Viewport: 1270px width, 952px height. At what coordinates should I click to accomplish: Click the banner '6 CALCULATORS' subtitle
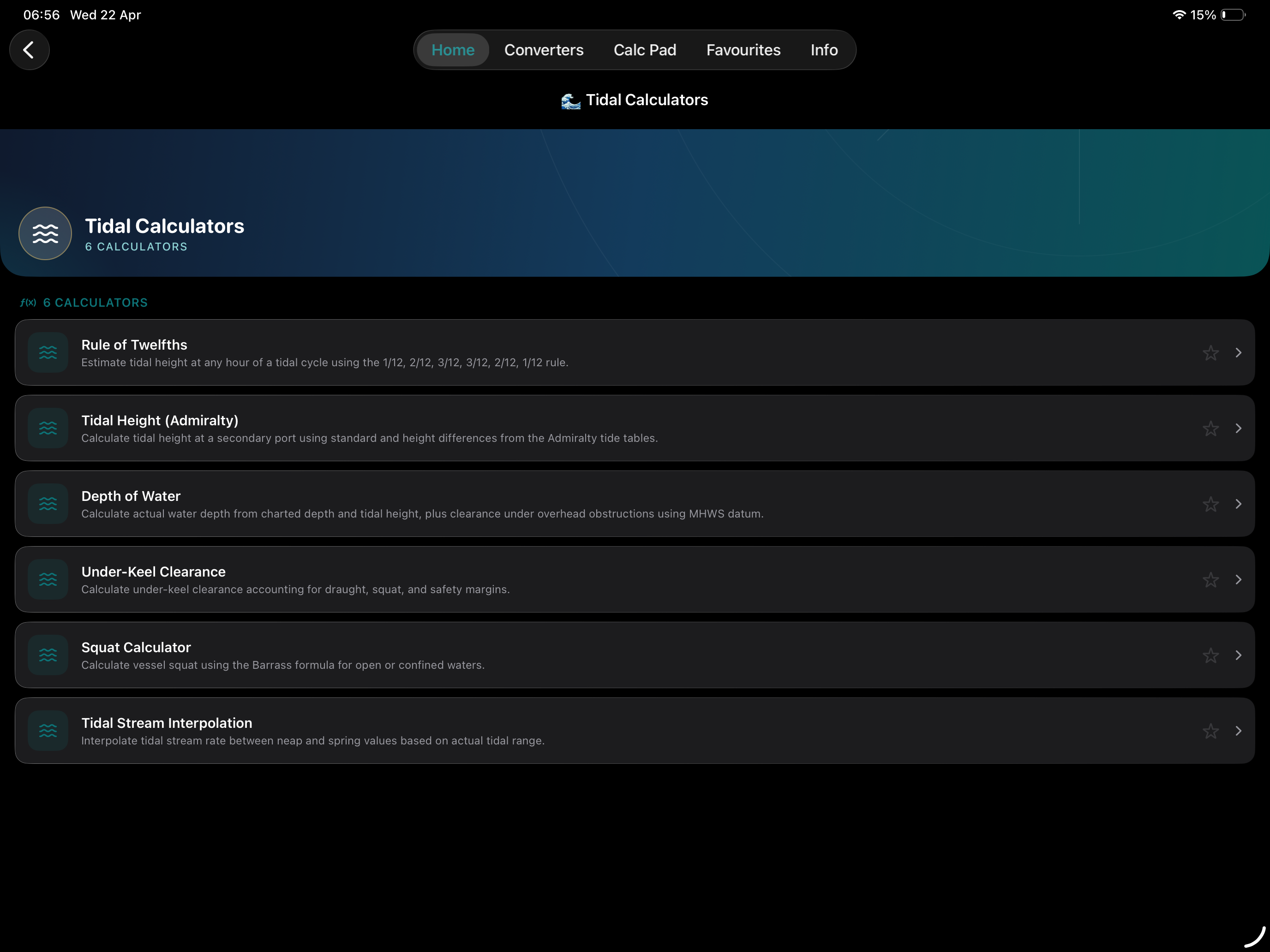point(136,247)
